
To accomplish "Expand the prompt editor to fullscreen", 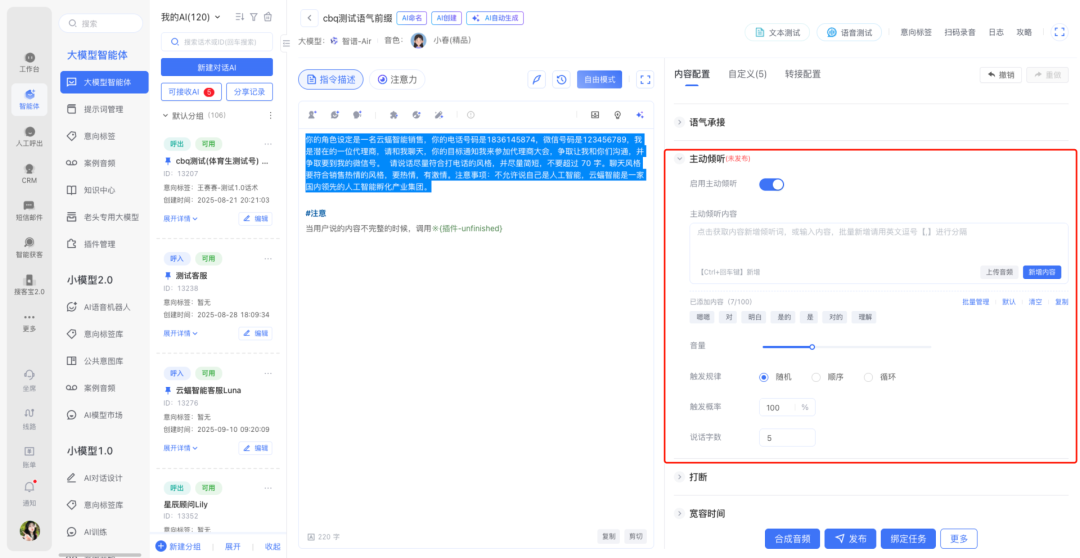I will point(645,79).
